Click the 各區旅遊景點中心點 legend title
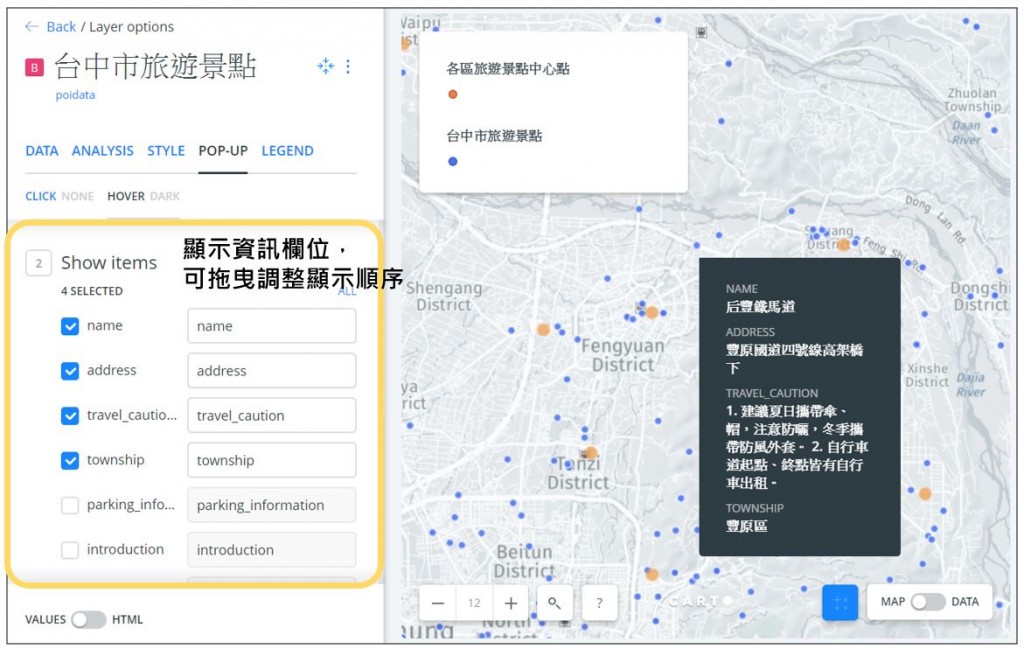This screenshot has height=649, width=1024. pos(508,69)
